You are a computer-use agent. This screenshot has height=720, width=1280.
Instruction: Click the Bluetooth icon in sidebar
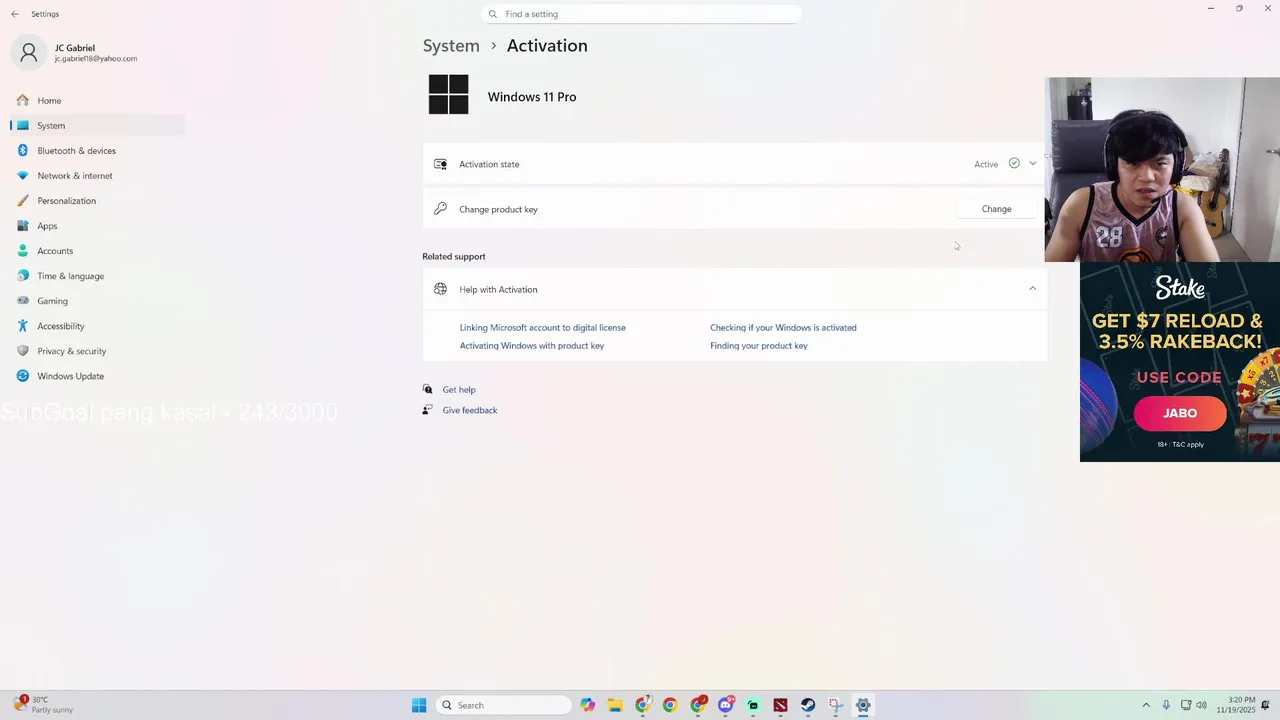23,150
